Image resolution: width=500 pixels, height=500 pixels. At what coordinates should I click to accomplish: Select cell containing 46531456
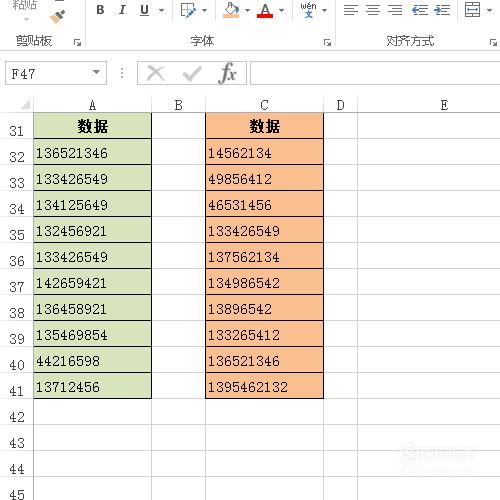coord(264,204)
